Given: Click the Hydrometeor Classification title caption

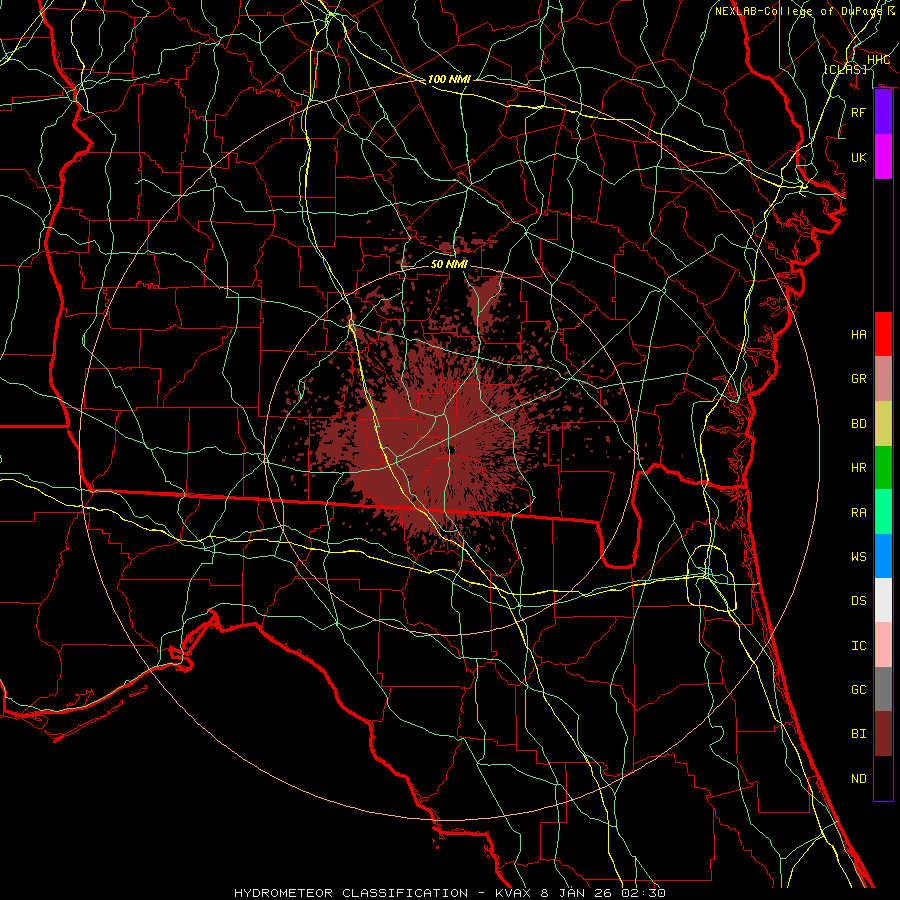Looking at the screenshot, I should pos(449,893).
